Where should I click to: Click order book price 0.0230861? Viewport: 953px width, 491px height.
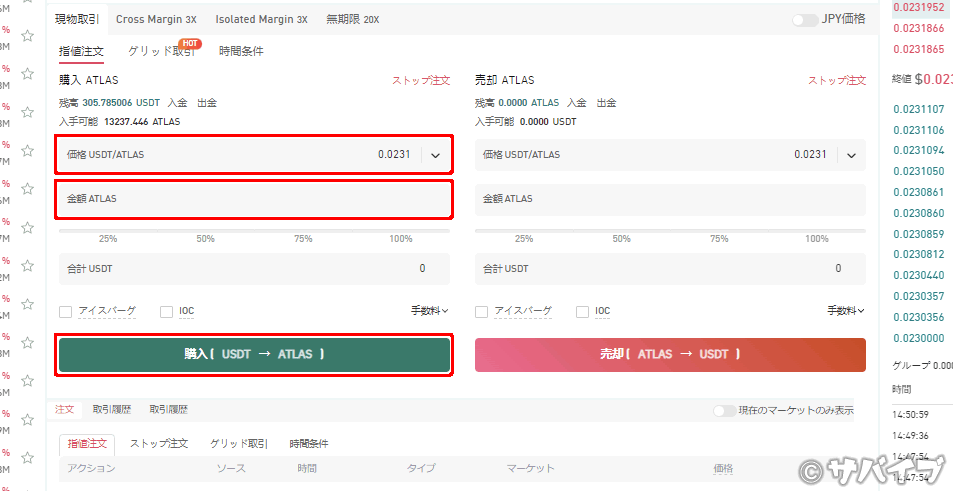click(918, 192)
